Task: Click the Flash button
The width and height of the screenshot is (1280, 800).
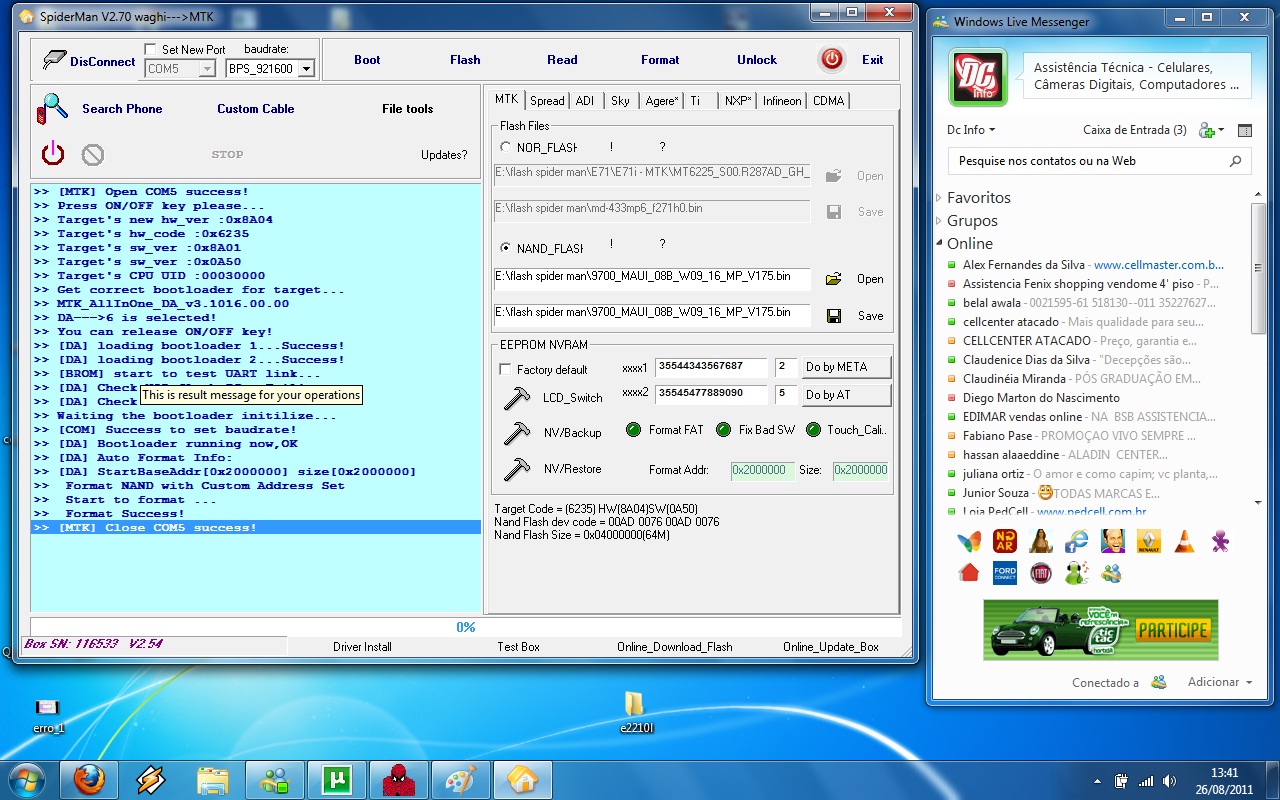Action: point(465,60)
